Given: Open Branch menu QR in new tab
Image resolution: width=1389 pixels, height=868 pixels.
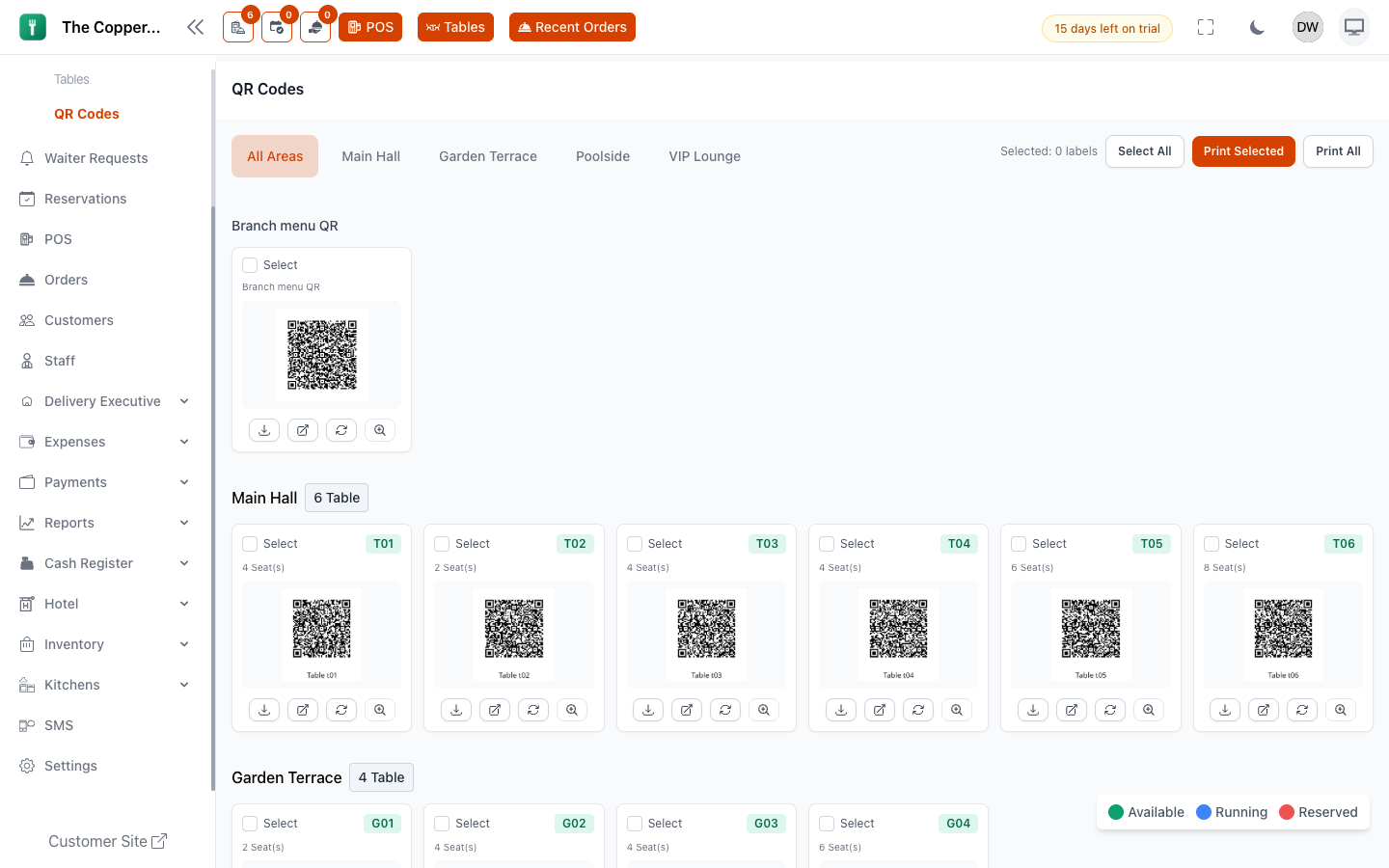Looking at the screenshot, I should [303, 430].
